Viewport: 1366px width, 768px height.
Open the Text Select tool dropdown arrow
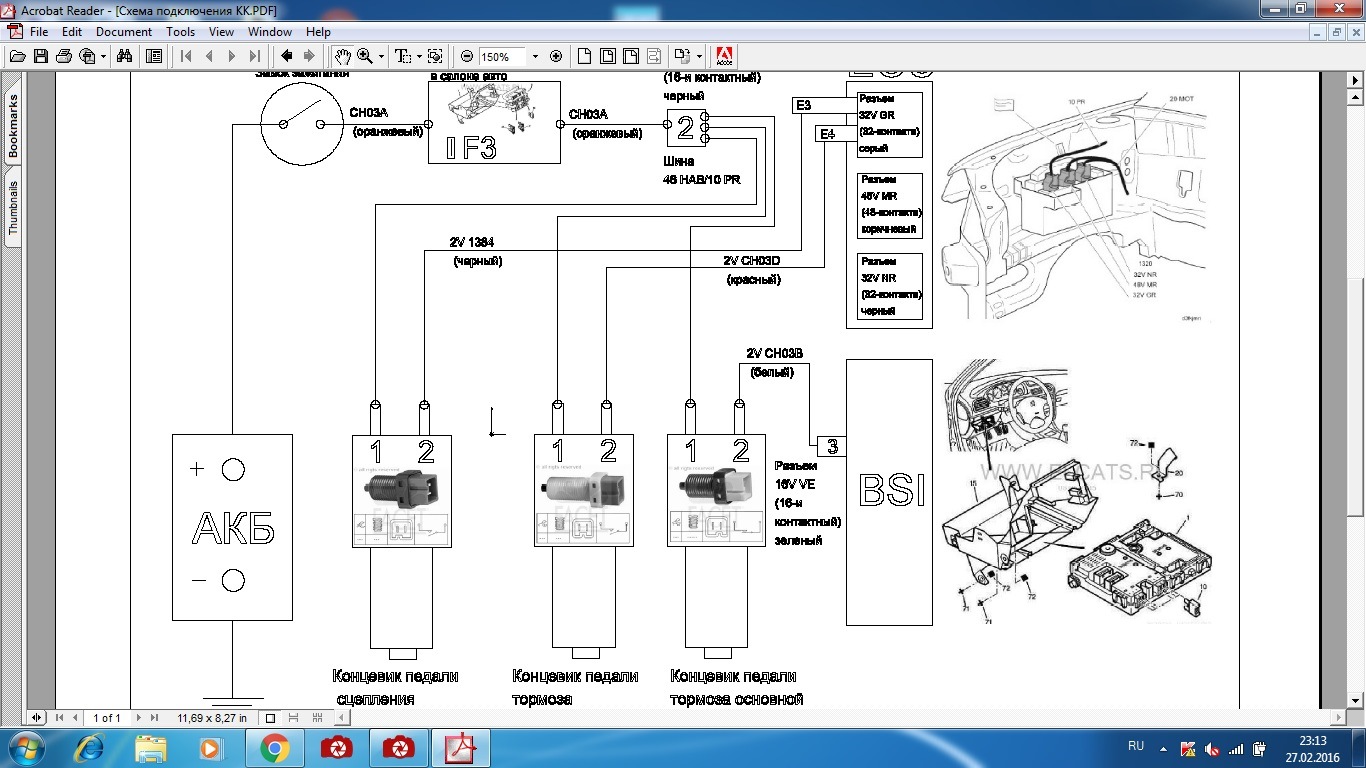tap(418, 56)
